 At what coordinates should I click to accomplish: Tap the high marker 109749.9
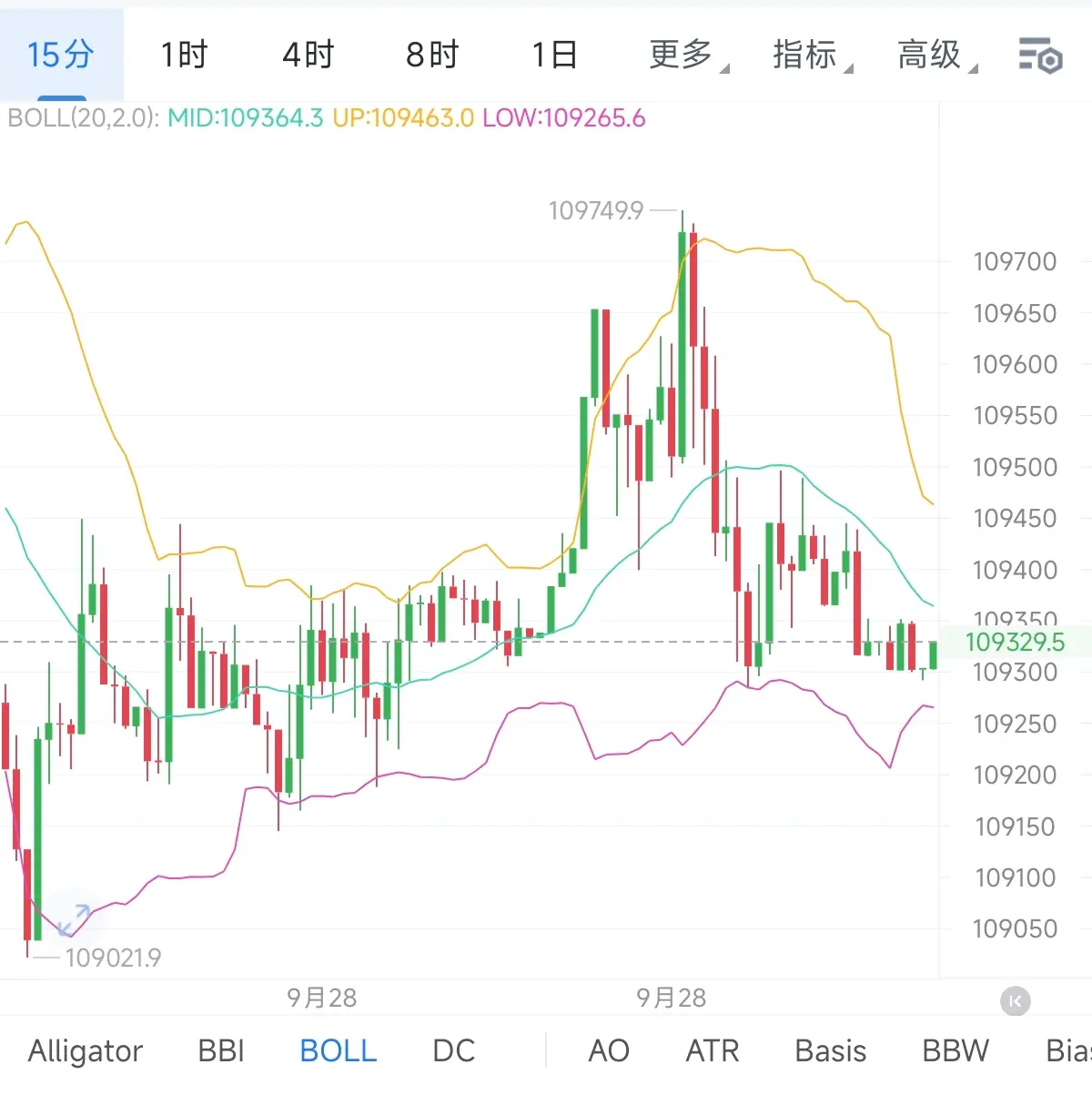[x=596, y=211]
